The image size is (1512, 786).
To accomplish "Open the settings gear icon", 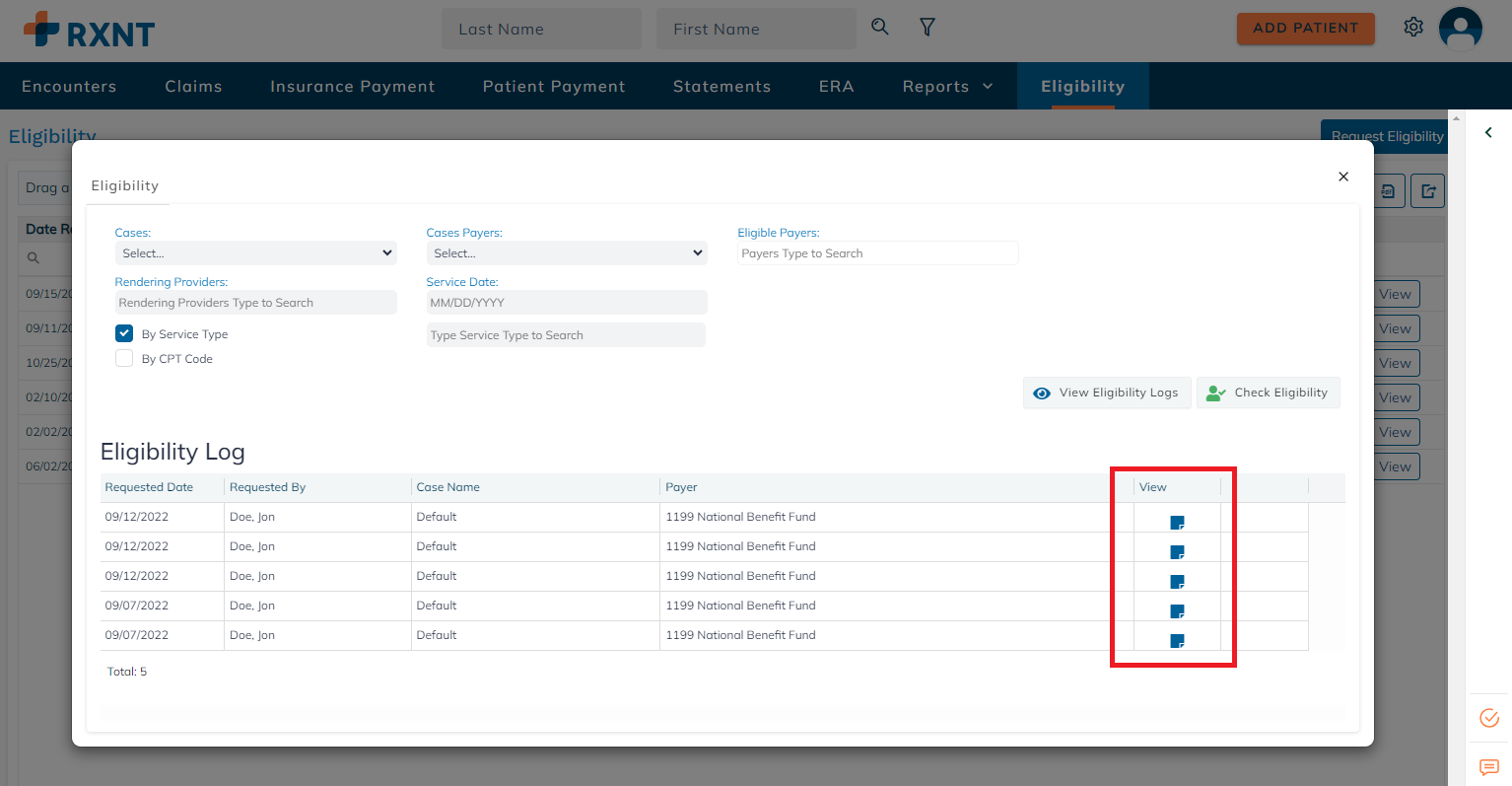I will 1413,28.
